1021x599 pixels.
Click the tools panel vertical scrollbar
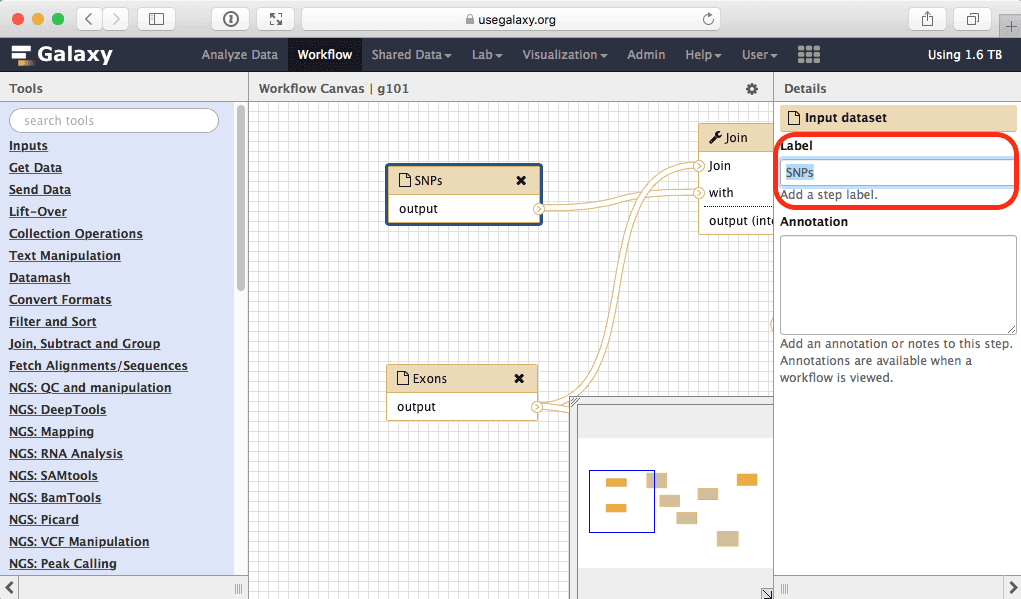(x=240, y=200)
